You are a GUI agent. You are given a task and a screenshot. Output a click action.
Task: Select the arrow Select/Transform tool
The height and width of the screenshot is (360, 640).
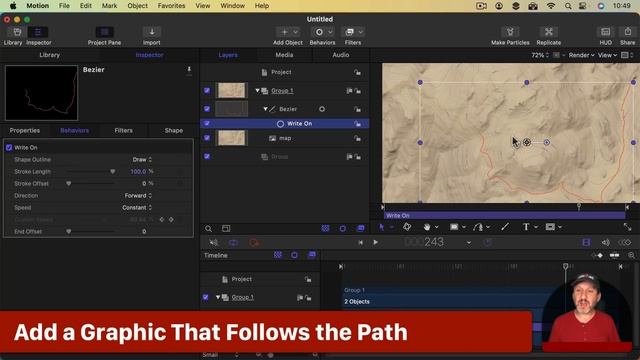381,227
